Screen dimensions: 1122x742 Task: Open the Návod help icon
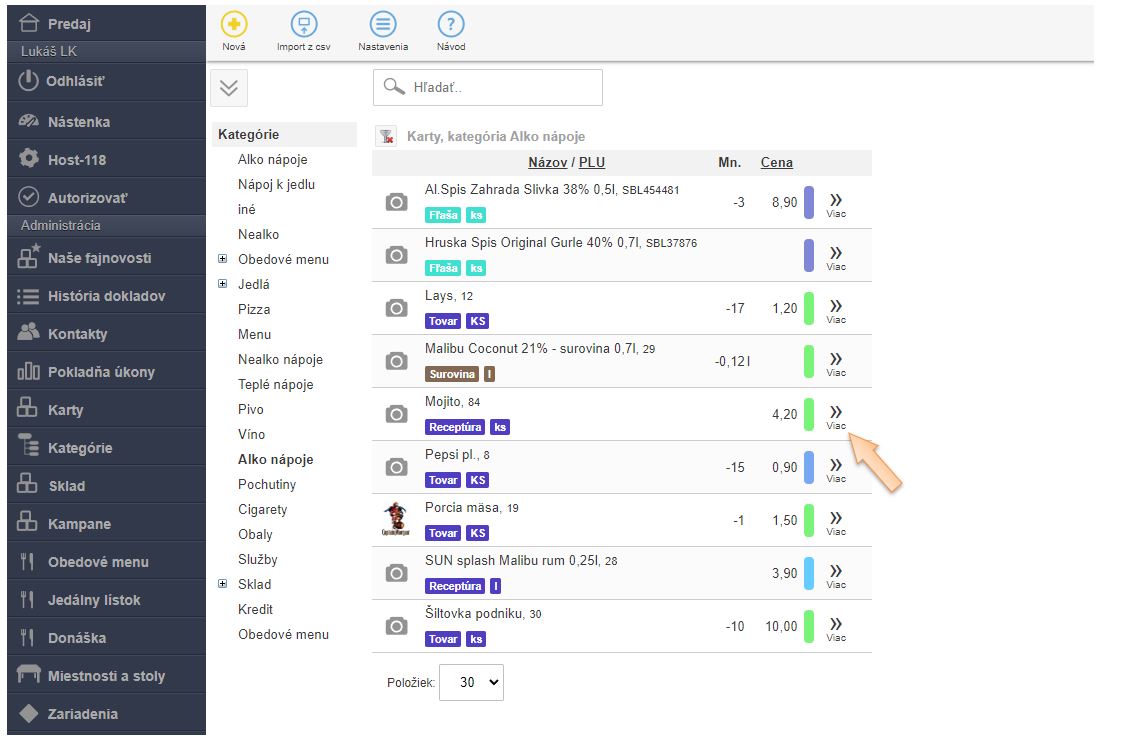click(451, 25)
